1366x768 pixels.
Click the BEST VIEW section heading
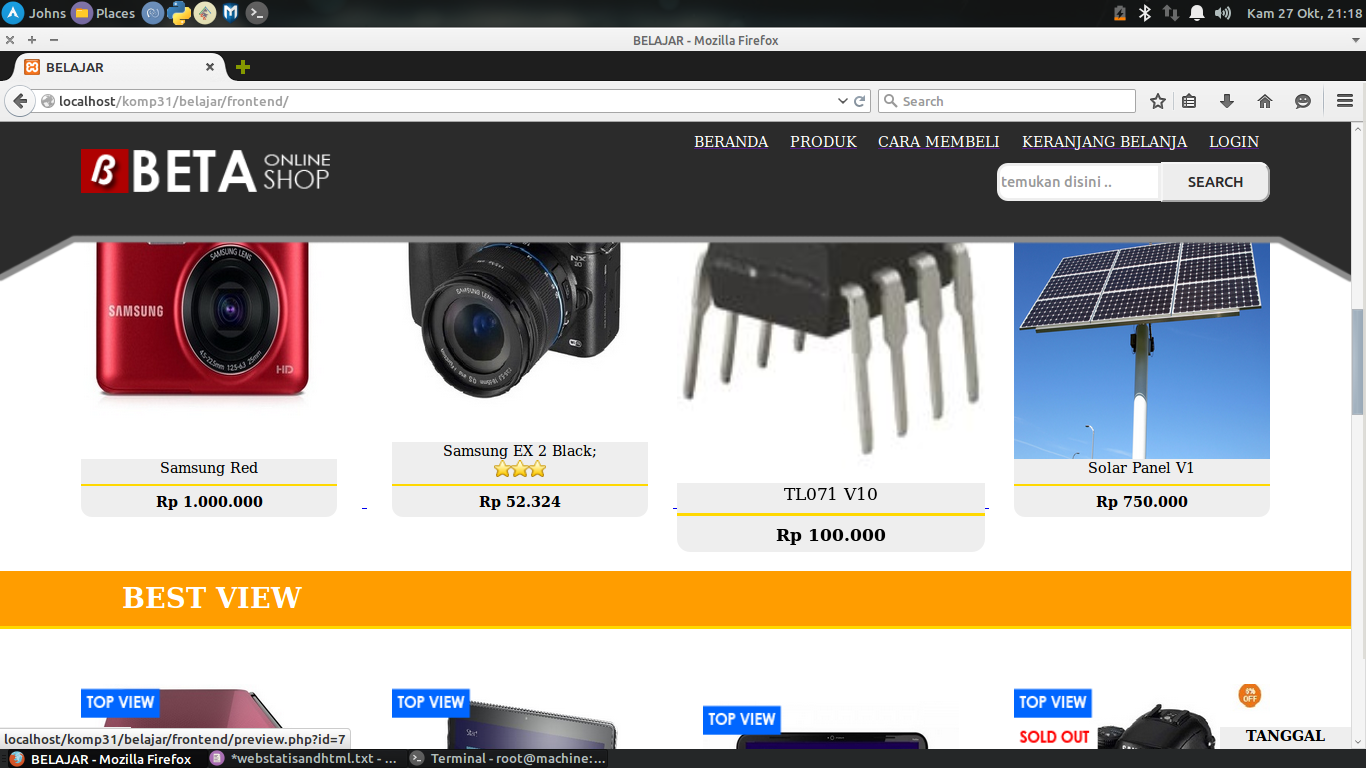(x=212, y=598)
